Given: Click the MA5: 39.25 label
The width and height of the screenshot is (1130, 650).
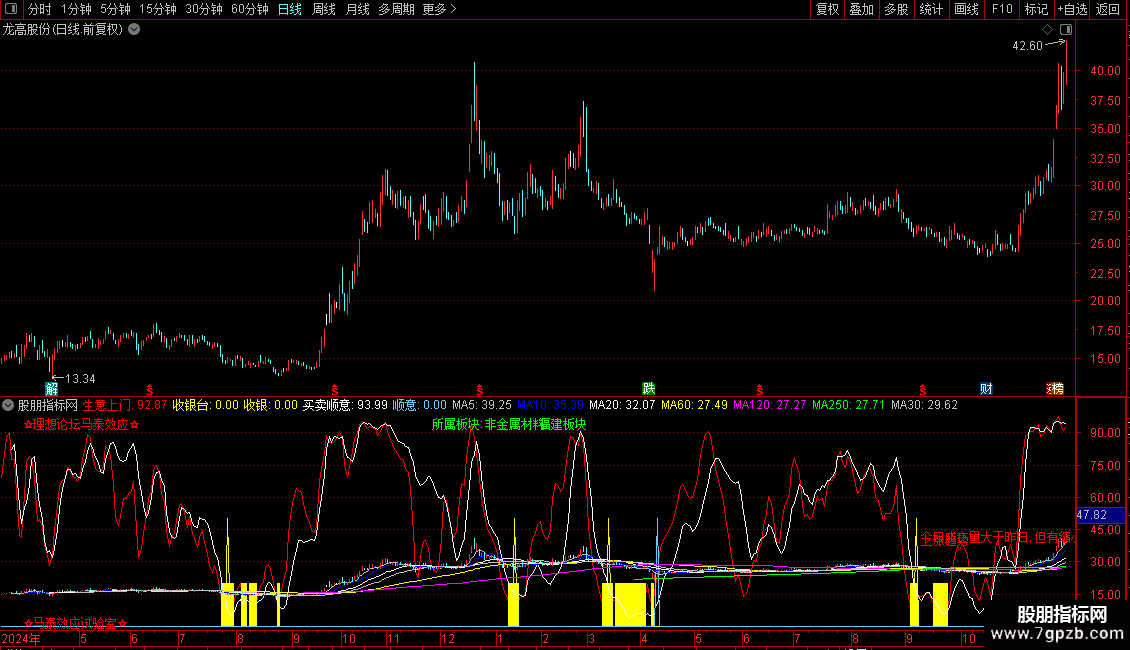Looking at the screenshot, I should (x=481, y=405).
